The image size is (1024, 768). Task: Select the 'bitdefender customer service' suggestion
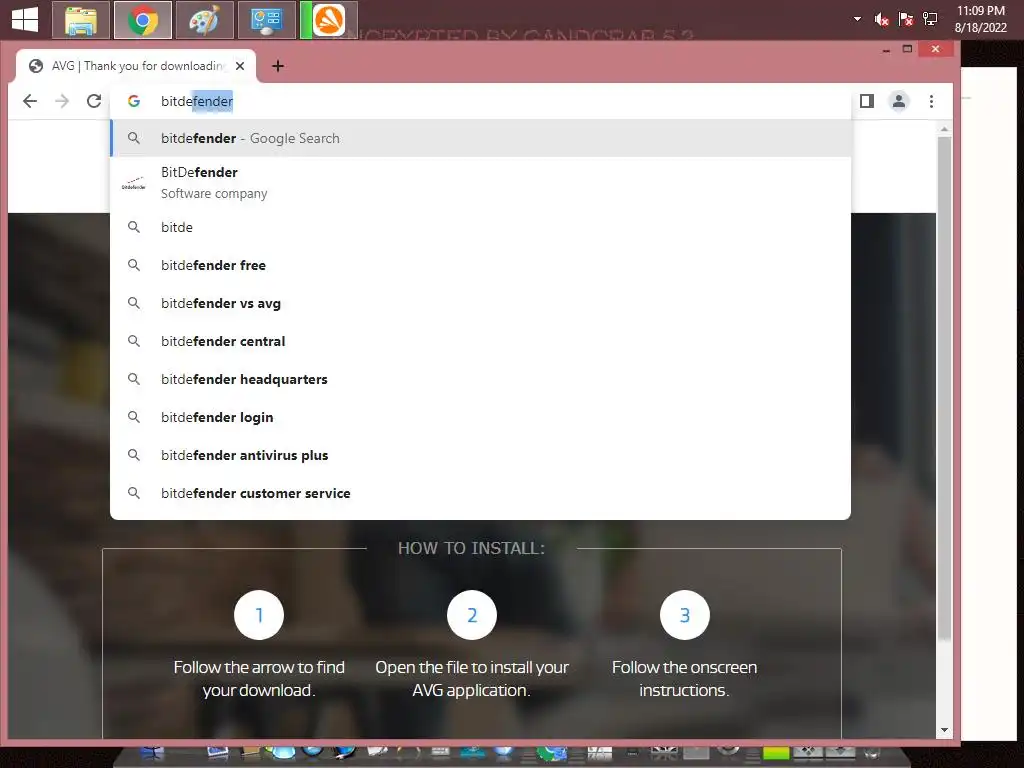point(481,492)
